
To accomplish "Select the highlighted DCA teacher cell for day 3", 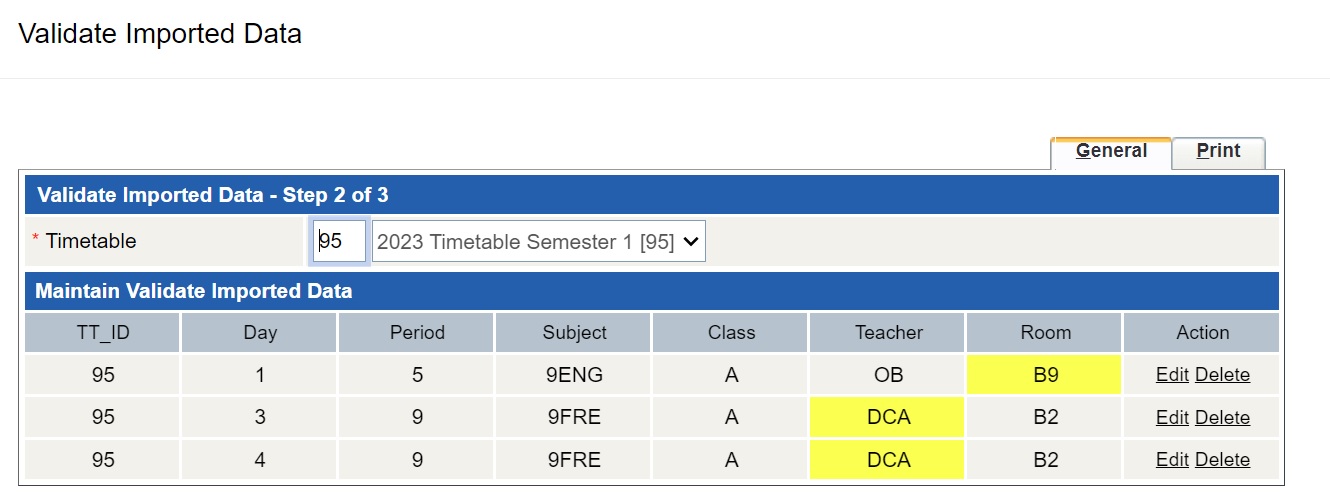I will pos(888,417).
